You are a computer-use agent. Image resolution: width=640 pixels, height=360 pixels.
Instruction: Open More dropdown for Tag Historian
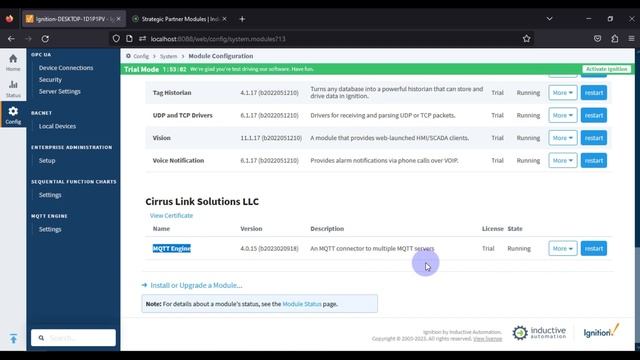pos(562,93)
